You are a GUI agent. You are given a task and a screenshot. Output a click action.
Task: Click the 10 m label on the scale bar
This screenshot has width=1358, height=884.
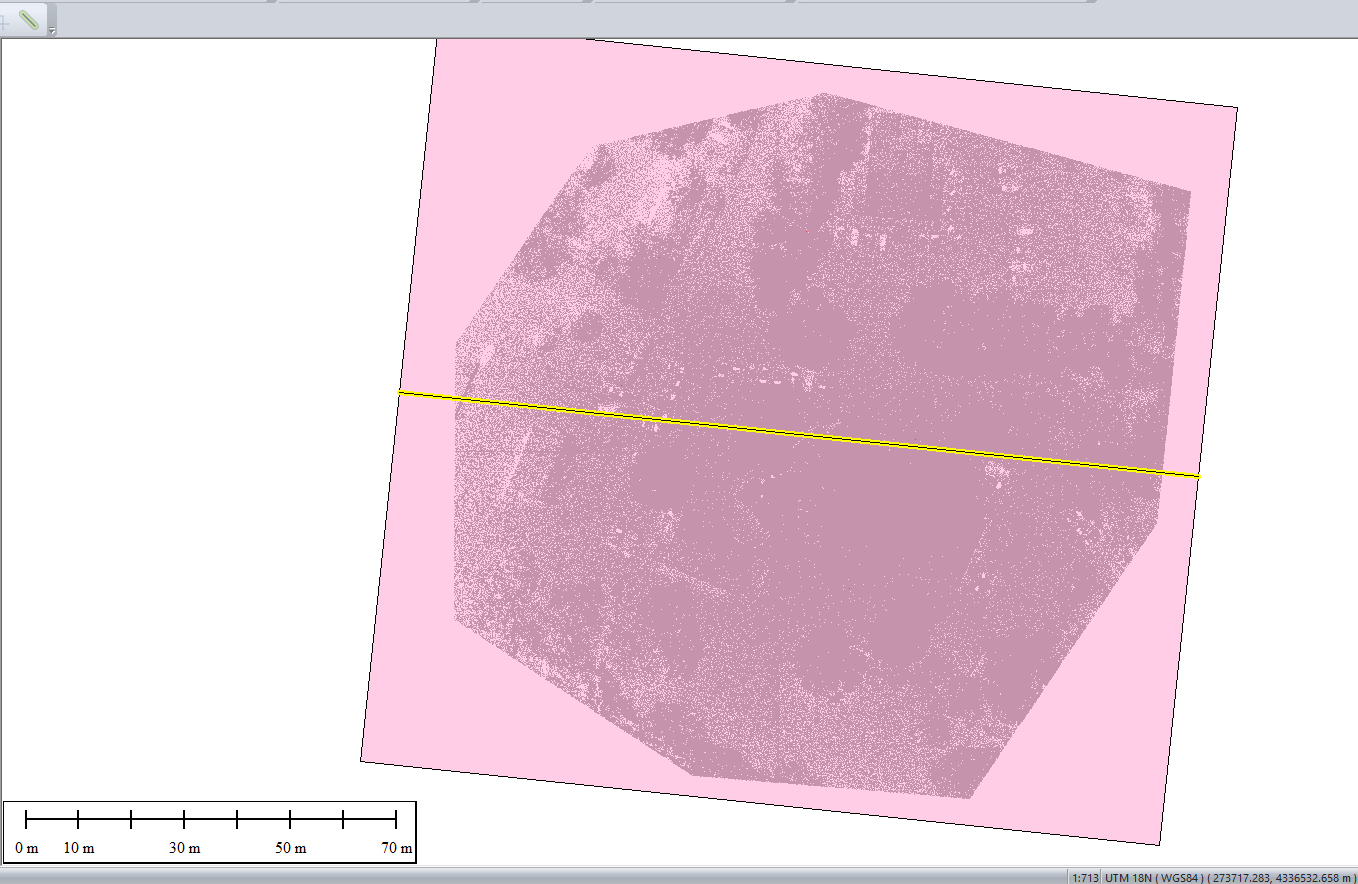(x=79, y=847)
